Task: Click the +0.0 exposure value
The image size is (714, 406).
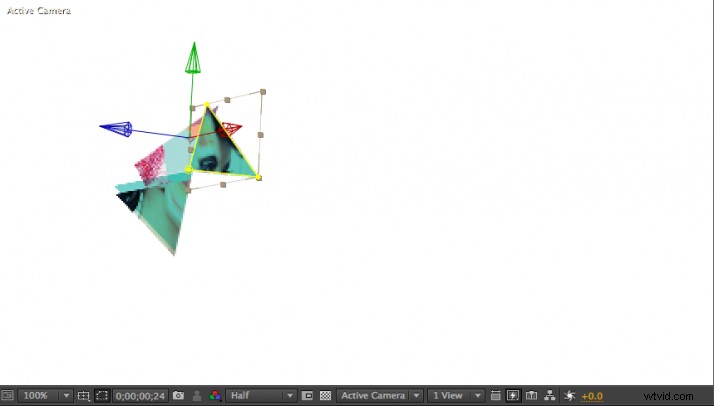Action: coord(592,396)
